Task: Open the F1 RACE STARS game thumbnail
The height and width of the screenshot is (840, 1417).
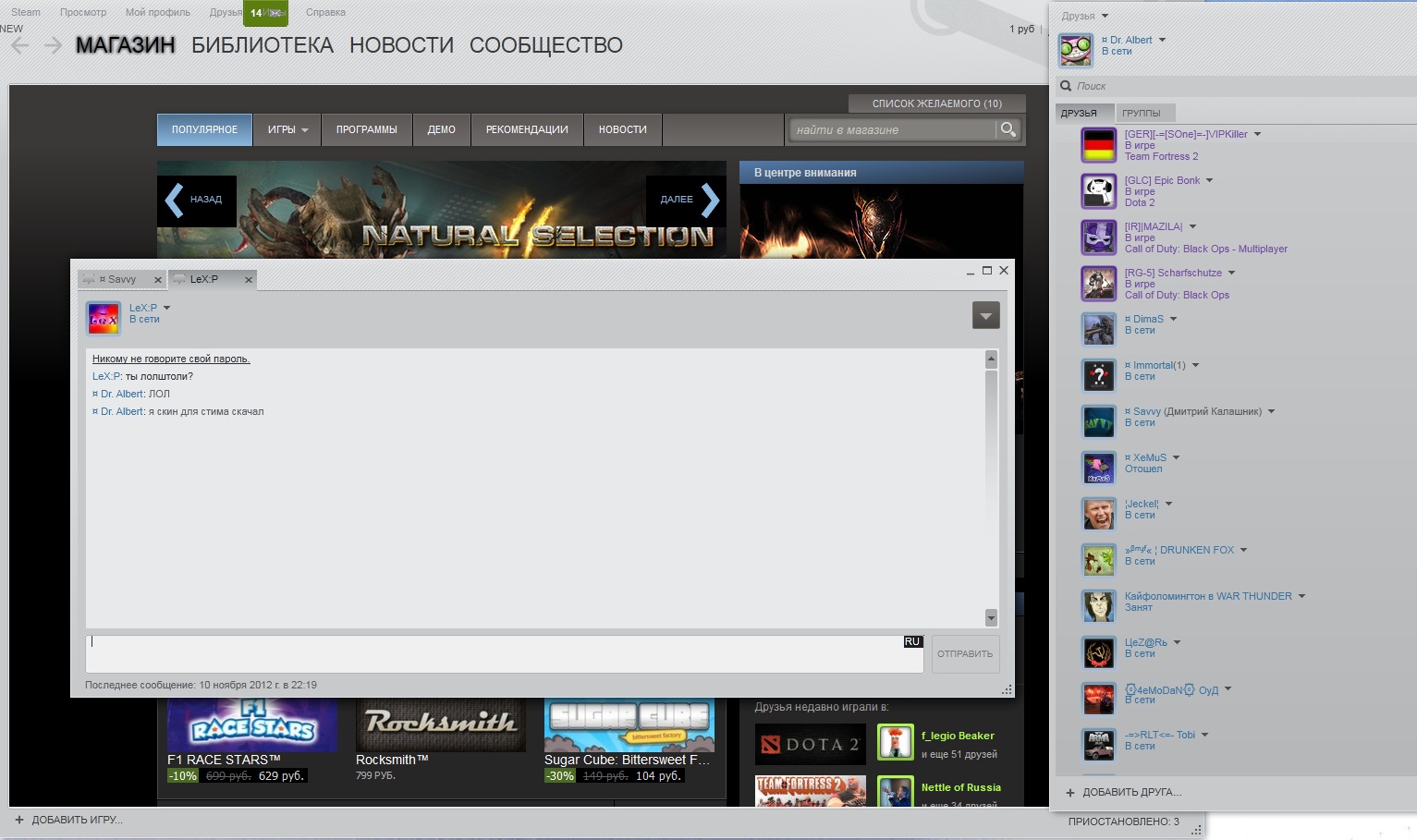Action: tap(252, 724)
